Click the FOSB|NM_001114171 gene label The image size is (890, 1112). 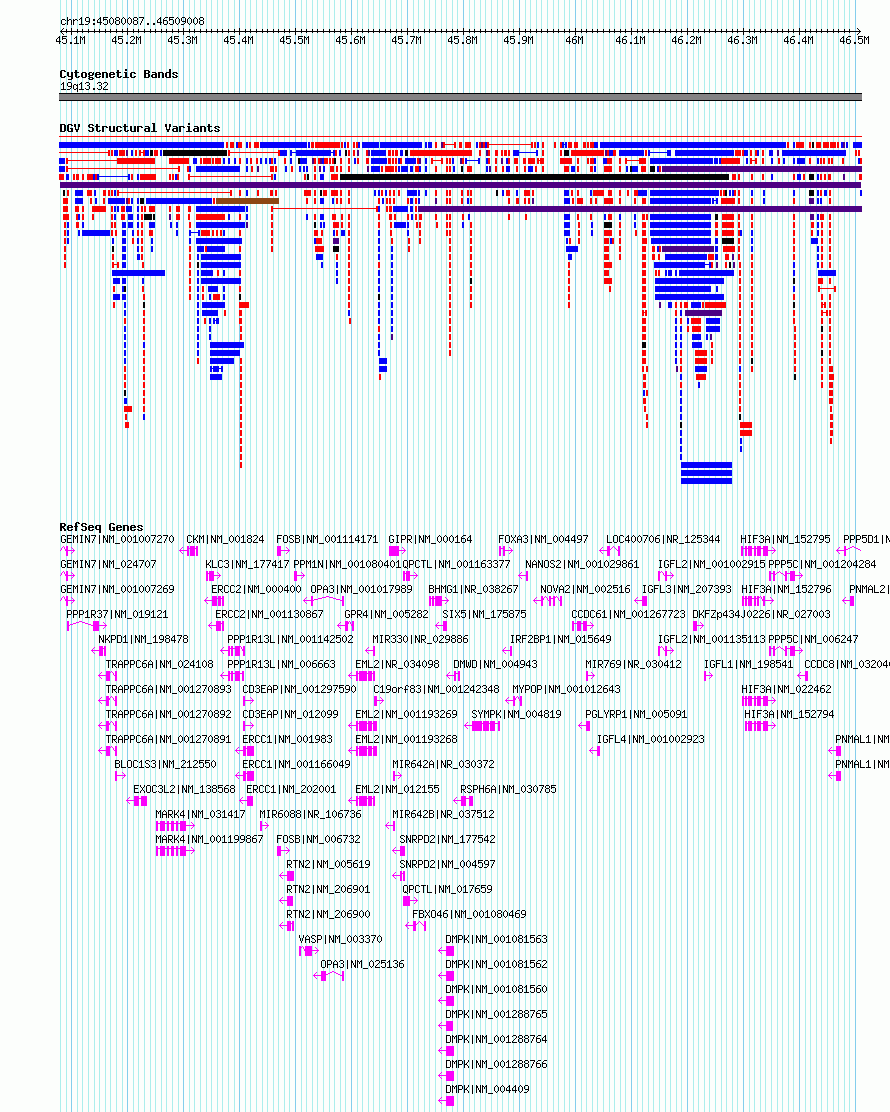tap(327, 539)
